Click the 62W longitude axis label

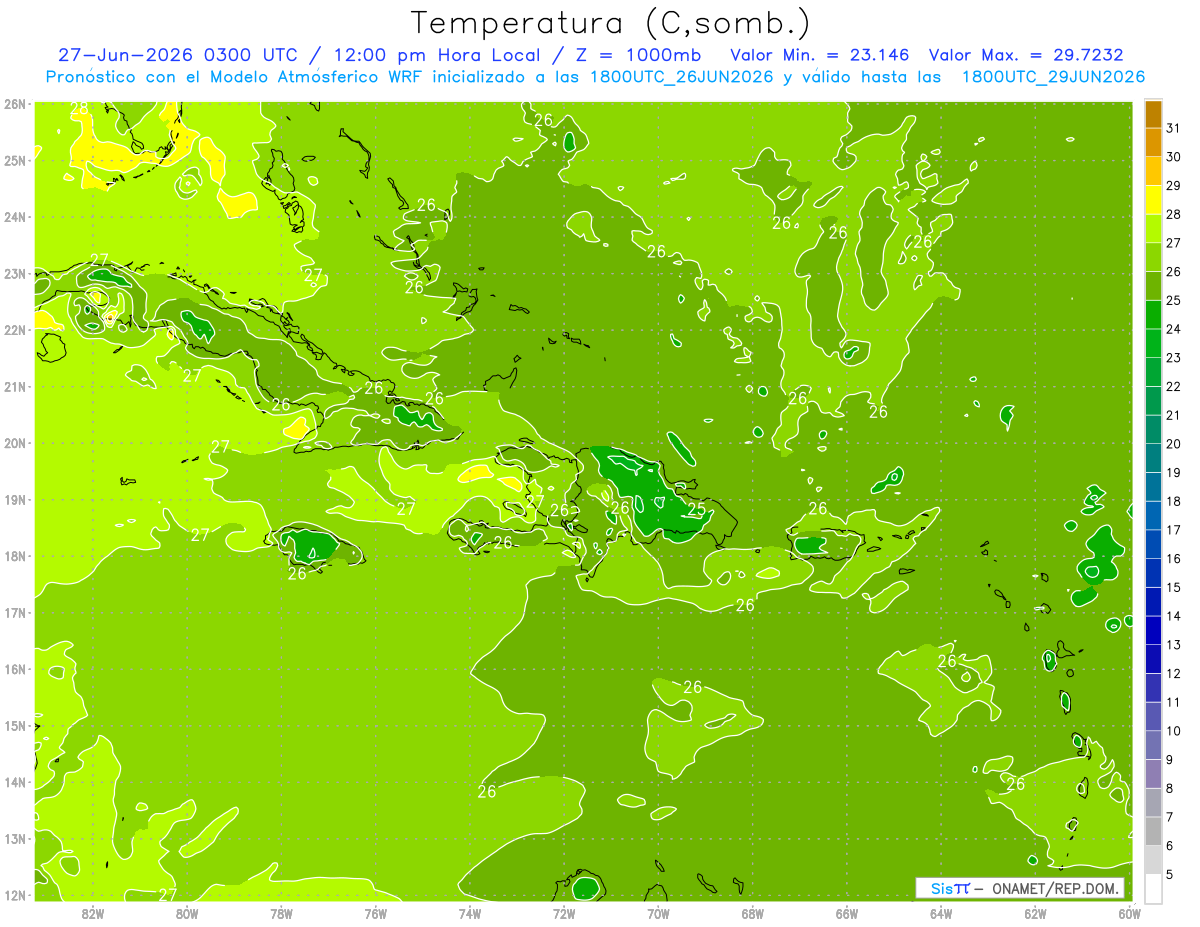pyautogui.click(x=1035, y=913)
